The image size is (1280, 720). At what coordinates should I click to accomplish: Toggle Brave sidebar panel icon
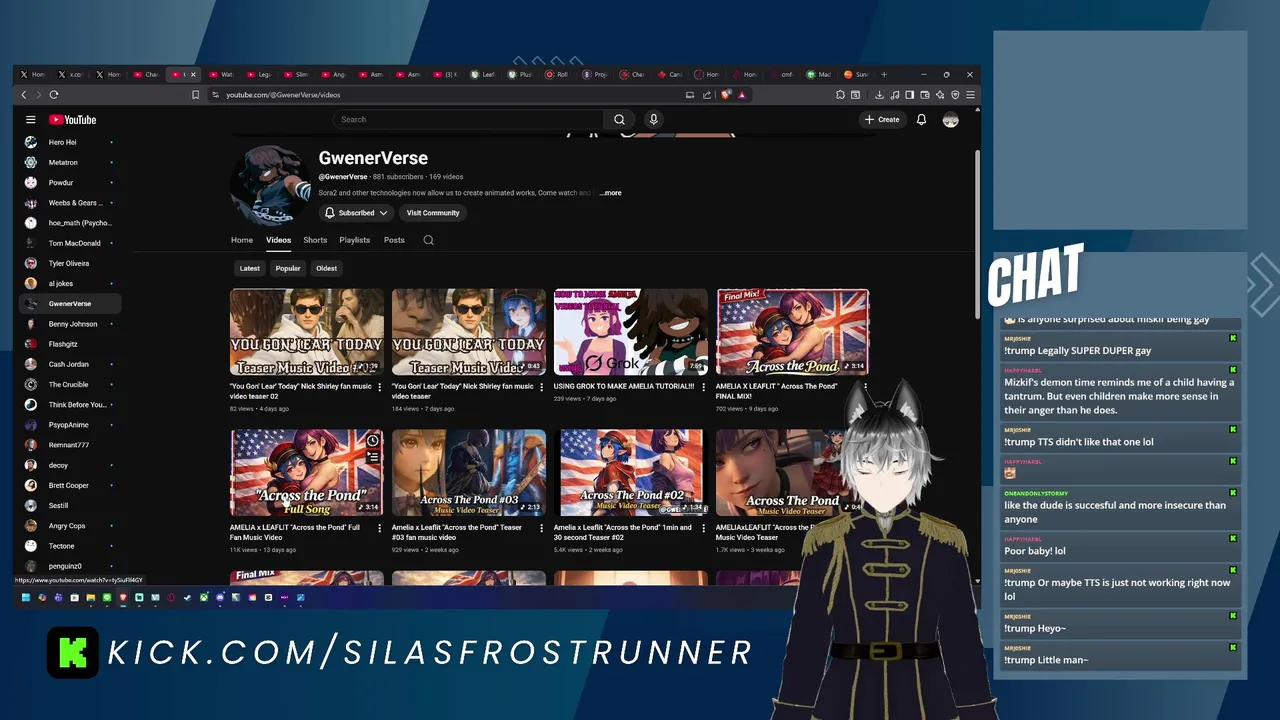pyautogui.click(x=909, y=95)
